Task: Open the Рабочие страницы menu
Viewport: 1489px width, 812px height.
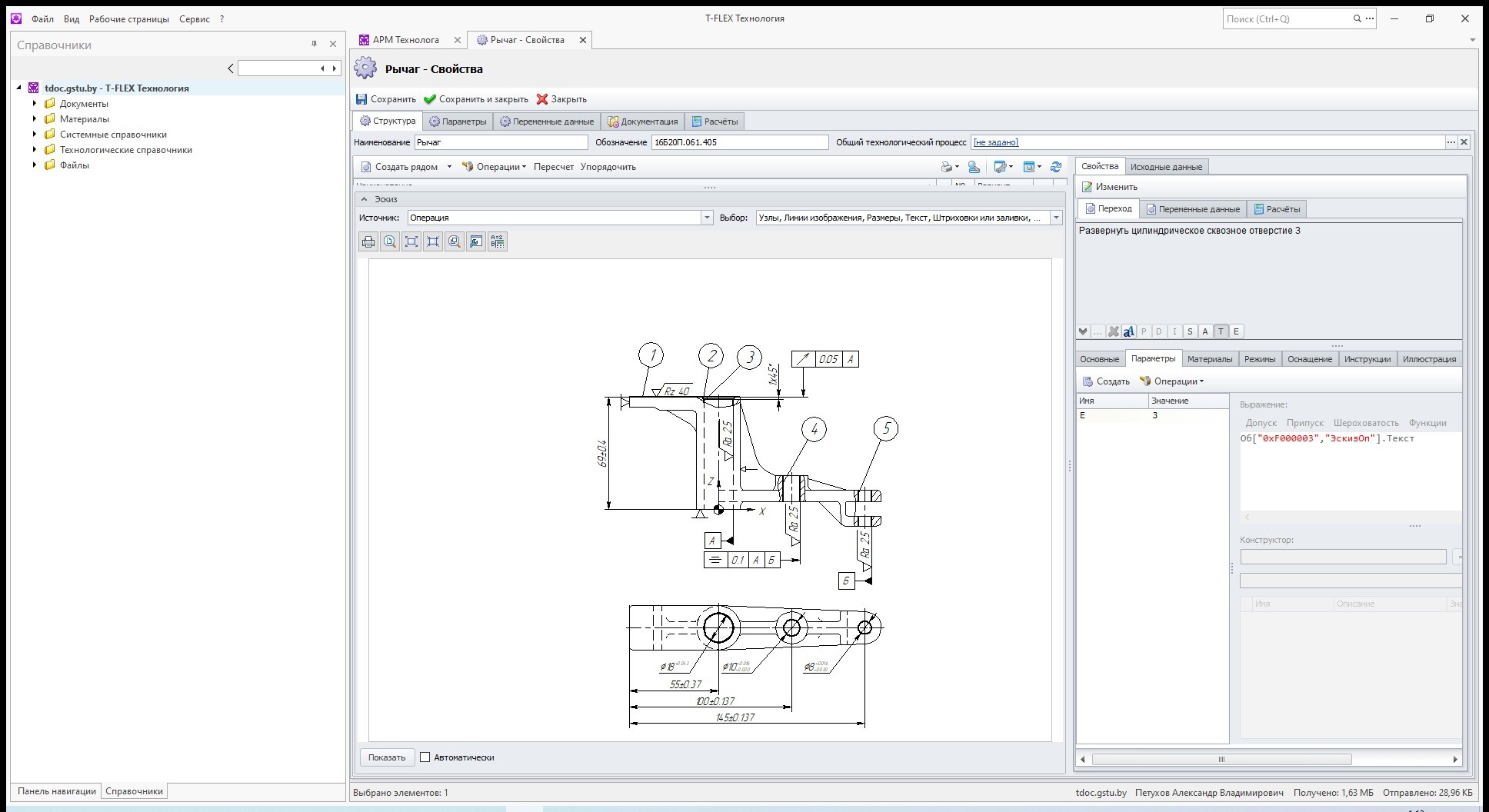Action: click(129, 18)
